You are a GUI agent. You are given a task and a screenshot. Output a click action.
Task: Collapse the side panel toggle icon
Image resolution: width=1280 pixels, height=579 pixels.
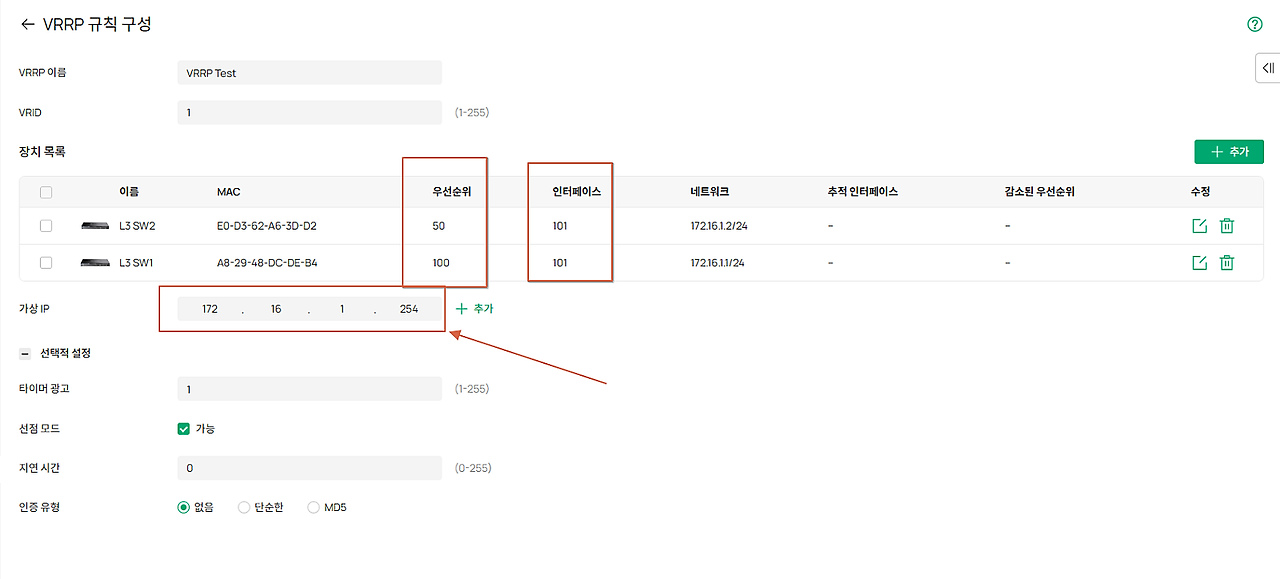click(1268, 68)
